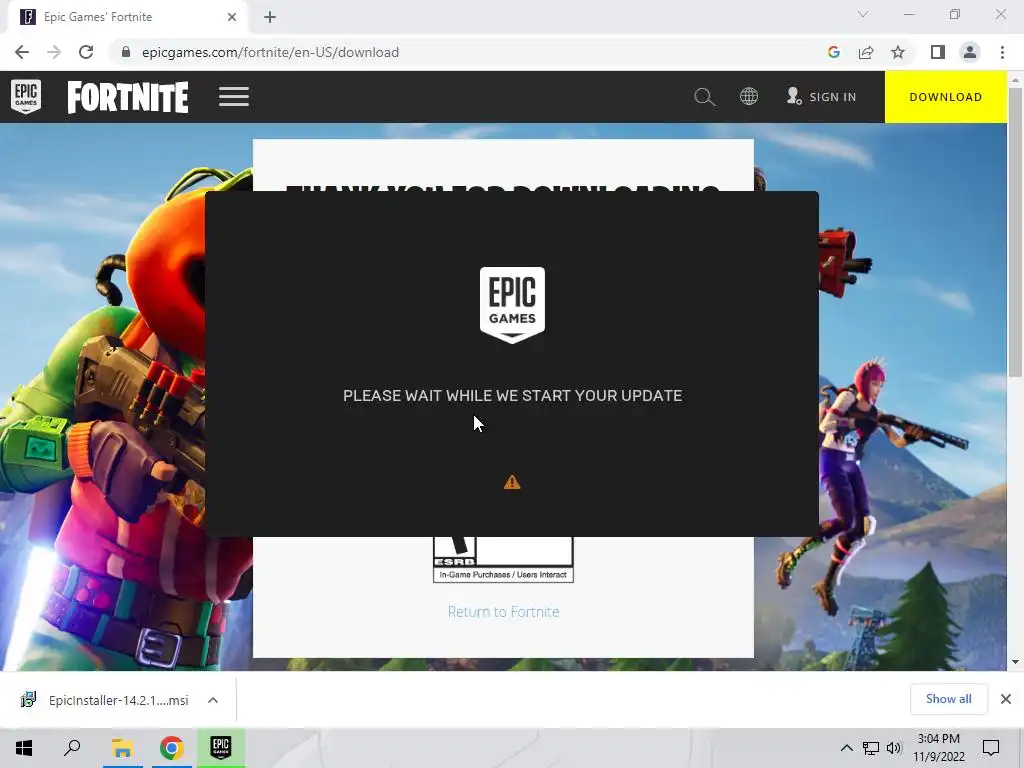Click the scrollbar up arrow
This screenshot has width=1024, height=768.
pyautogui.click(x=1015, y=80)
